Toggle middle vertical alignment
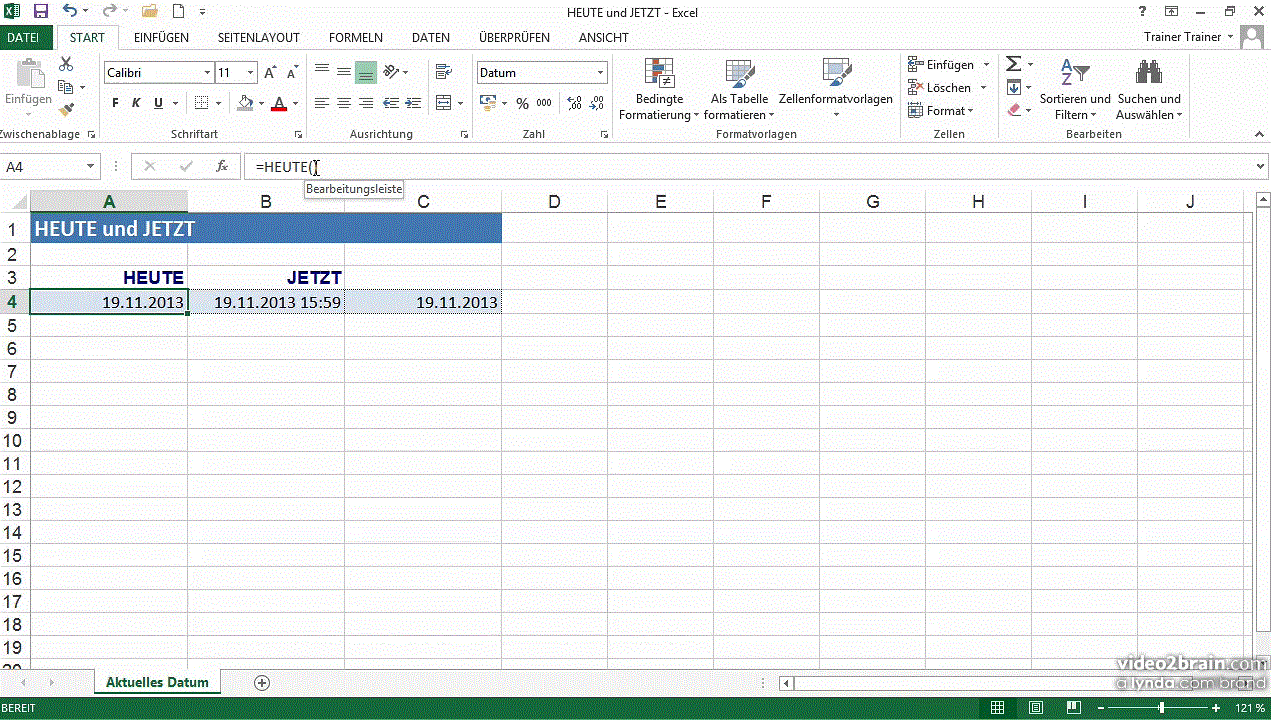This screenshot has height=720, width=1271. point(344,72)
